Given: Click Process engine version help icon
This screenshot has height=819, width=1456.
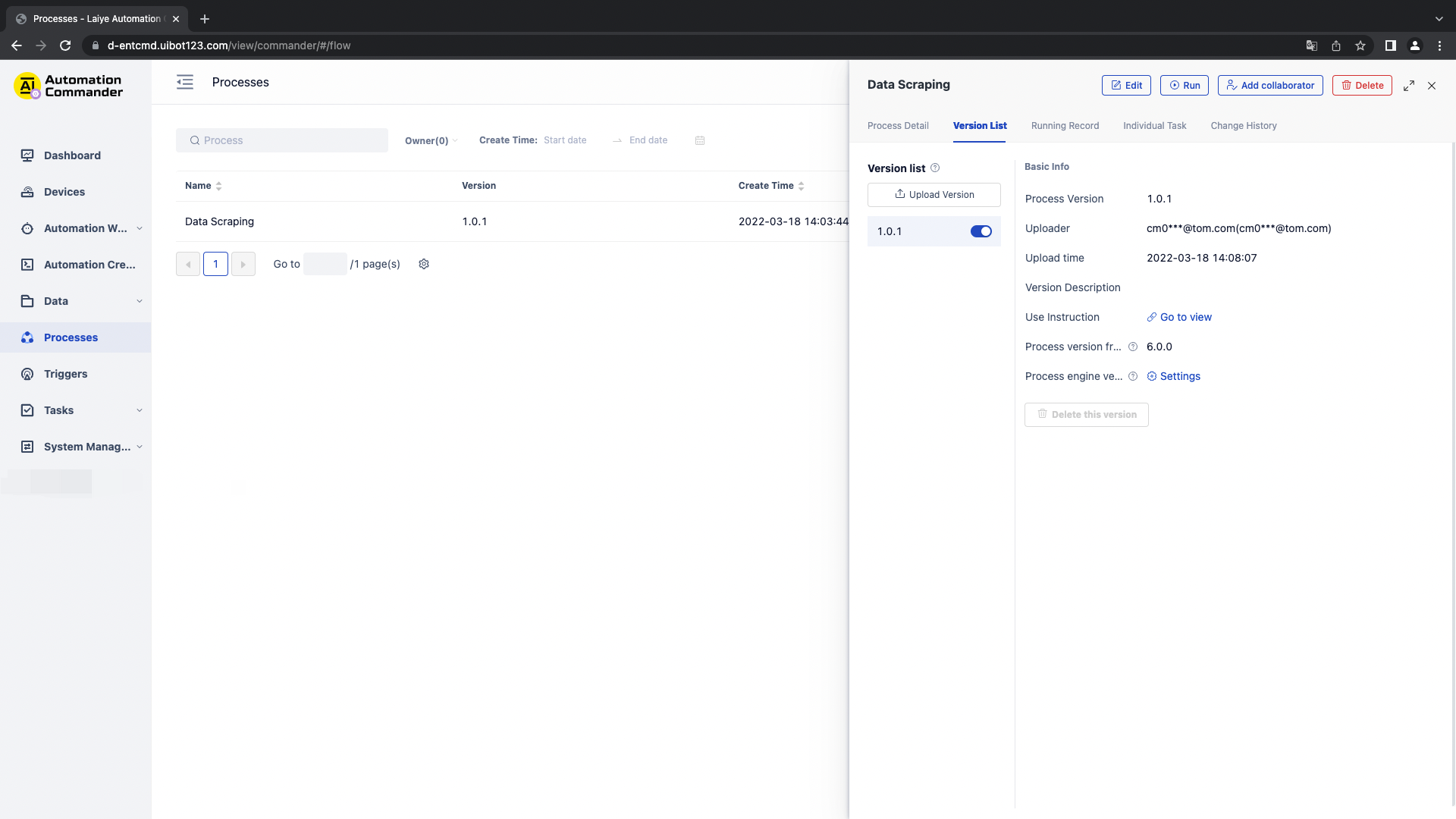Looking at the screenshot, I should (x=1133, y=376).
